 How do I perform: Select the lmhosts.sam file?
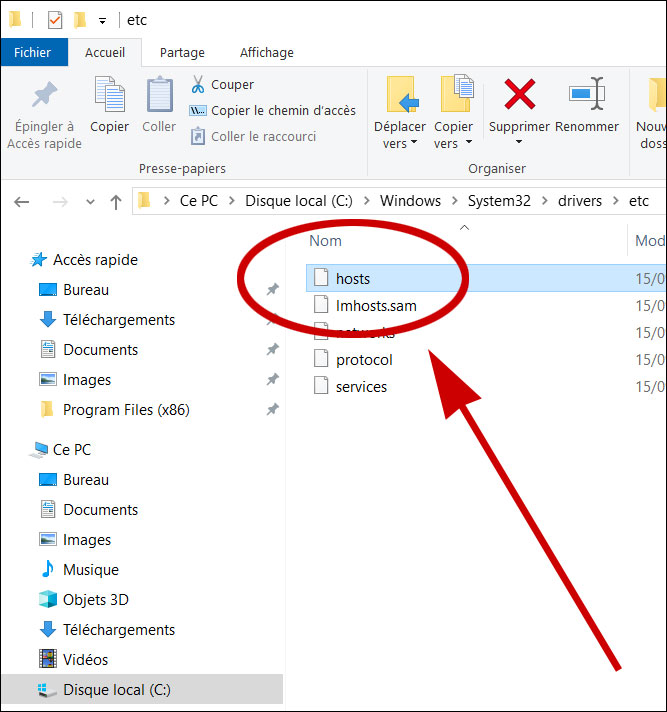376,306
